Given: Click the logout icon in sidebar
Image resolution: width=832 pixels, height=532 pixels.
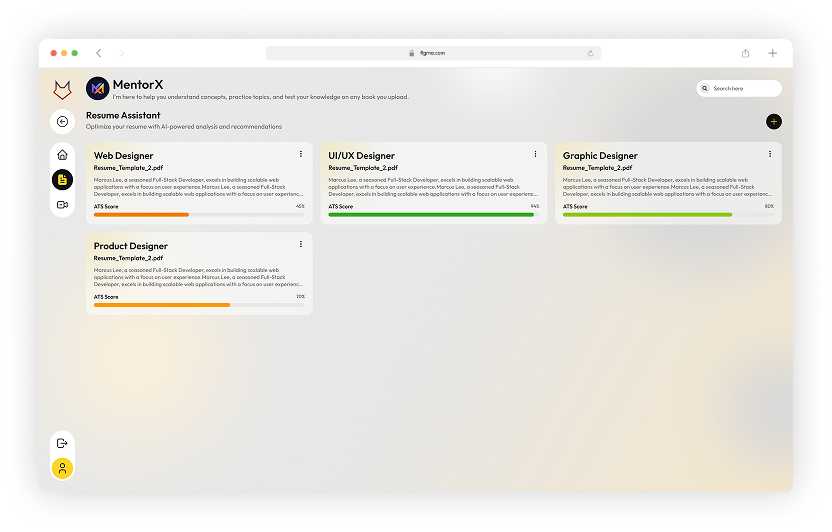Looking at the screenshot, I should [62, 443].
